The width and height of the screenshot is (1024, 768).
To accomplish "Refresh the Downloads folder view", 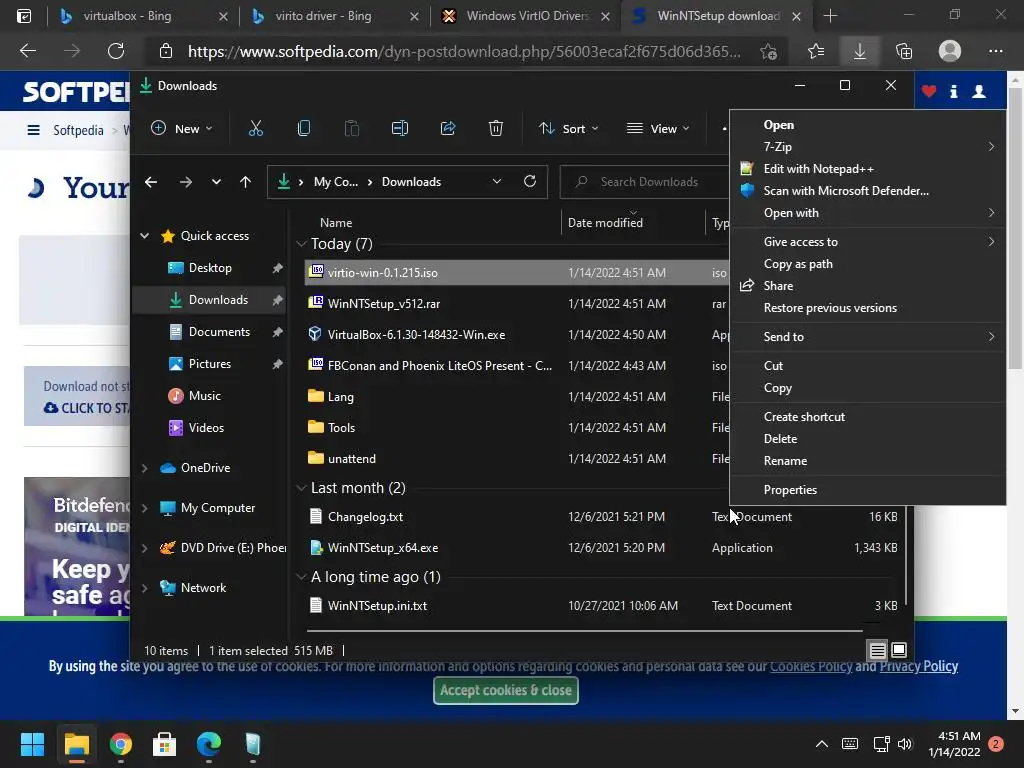I will 530,182.
